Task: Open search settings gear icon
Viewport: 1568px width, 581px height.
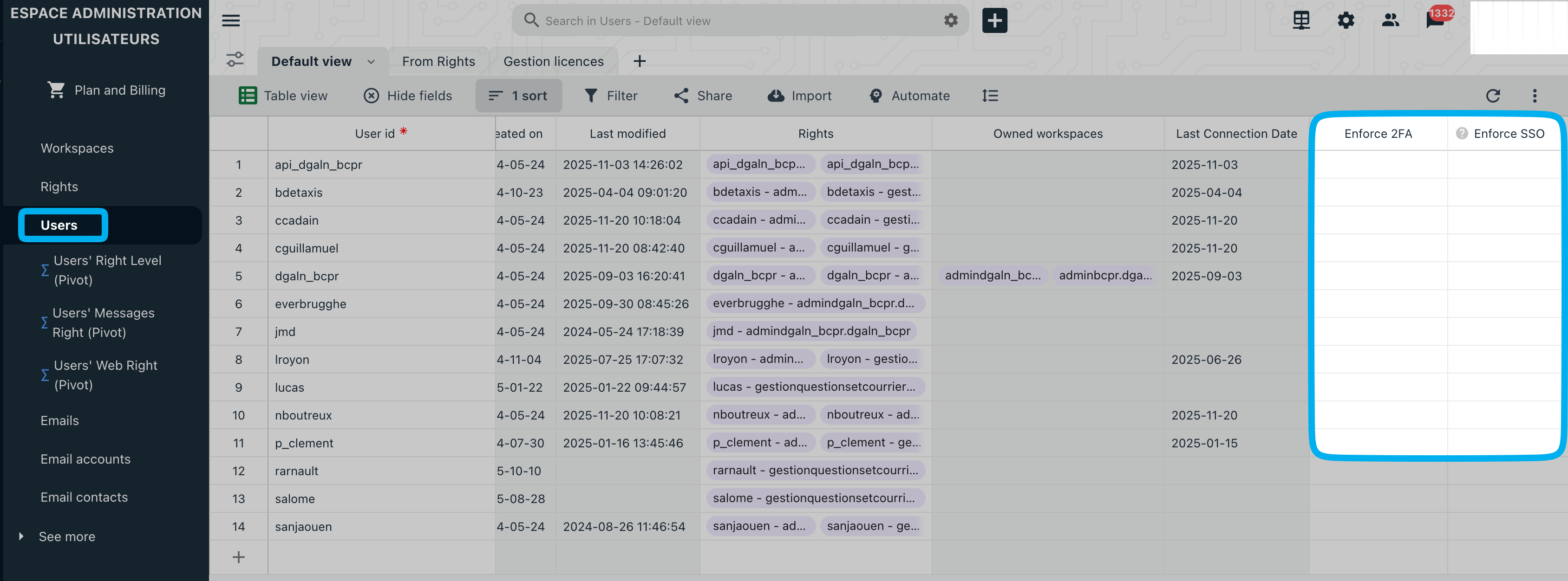Action: [x=950, y=21]
